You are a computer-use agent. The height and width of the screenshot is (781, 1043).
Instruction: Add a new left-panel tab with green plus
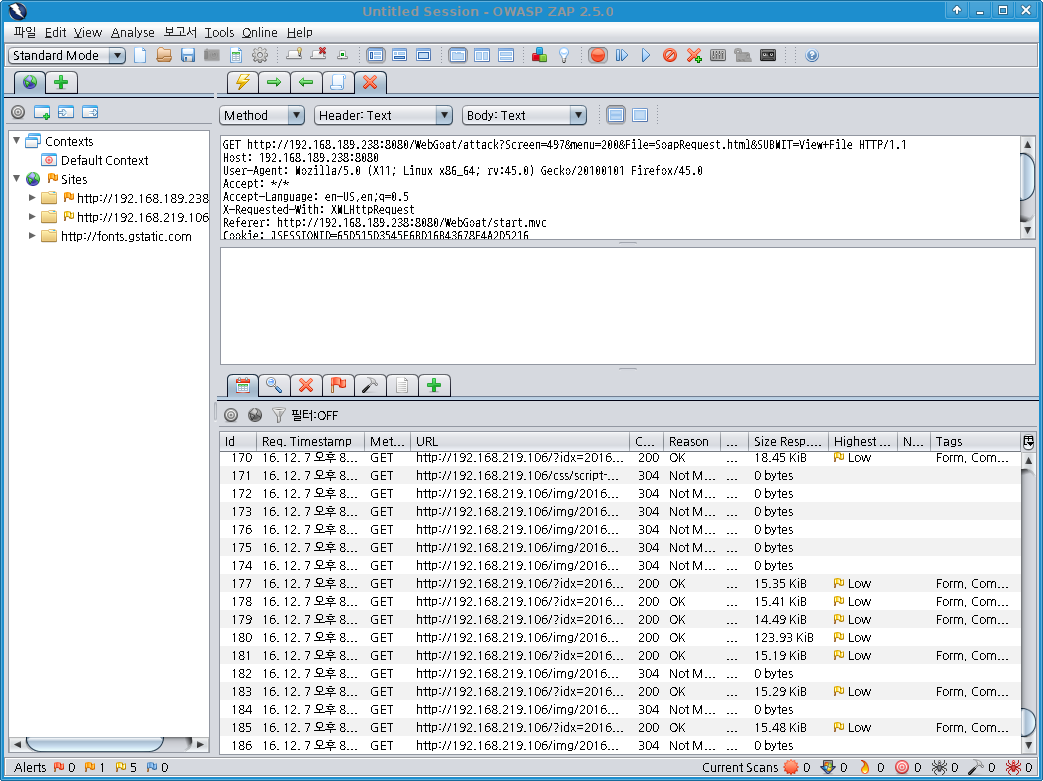(61, 82)
